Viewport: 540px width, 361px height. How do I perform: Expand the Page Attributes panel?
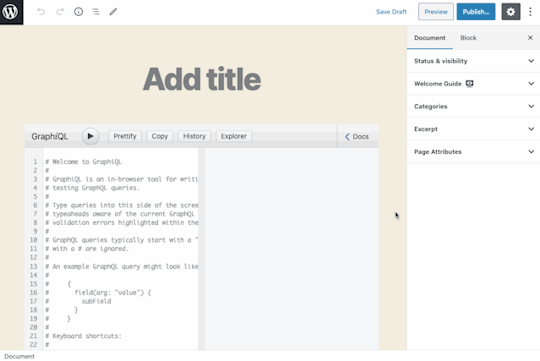(474, 152)
